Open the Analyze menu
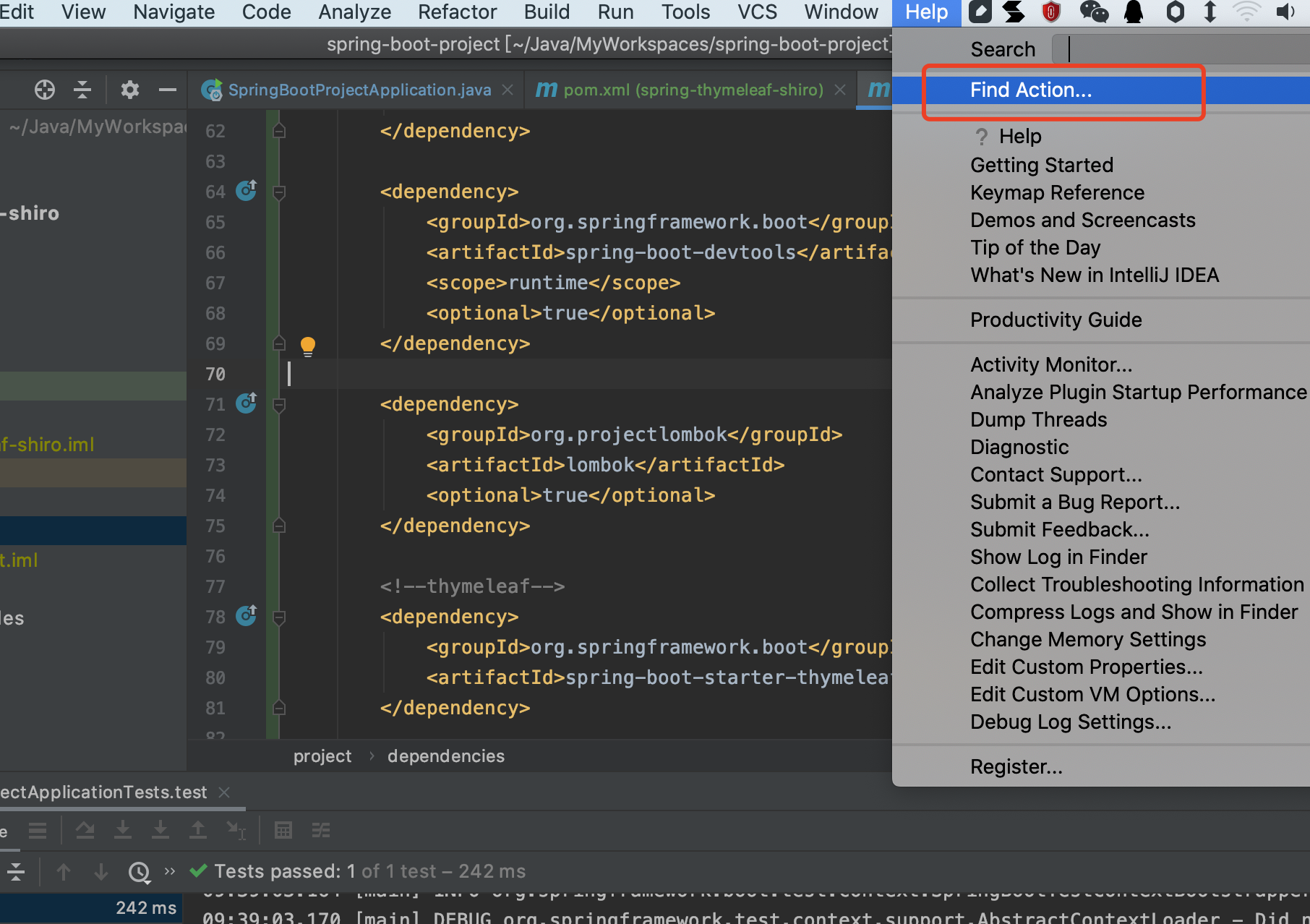1310x924 pixels. [355, 12]
